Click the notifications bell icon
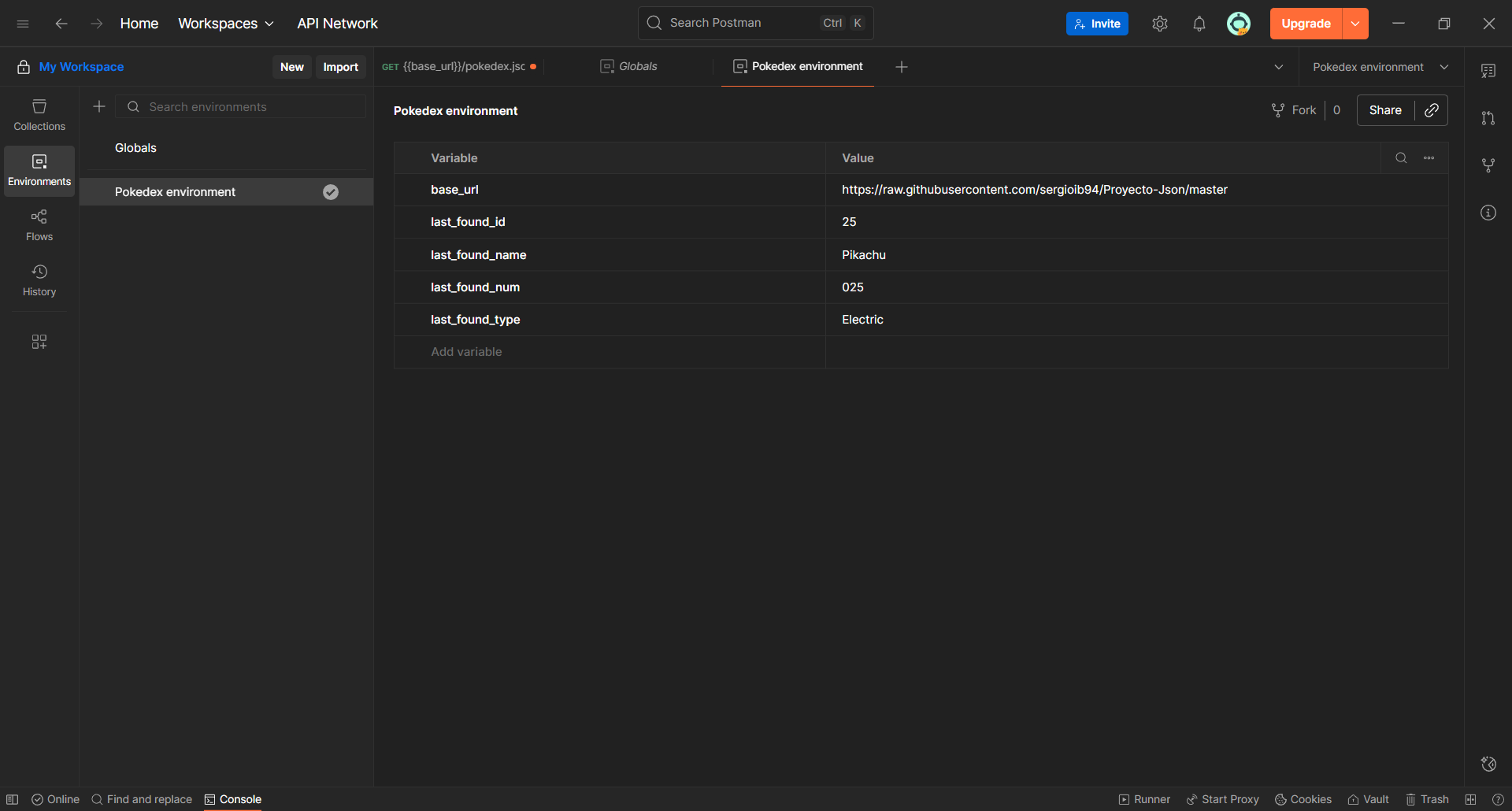The width and height of the screenshot is (1512, 811). point(1199,24)
